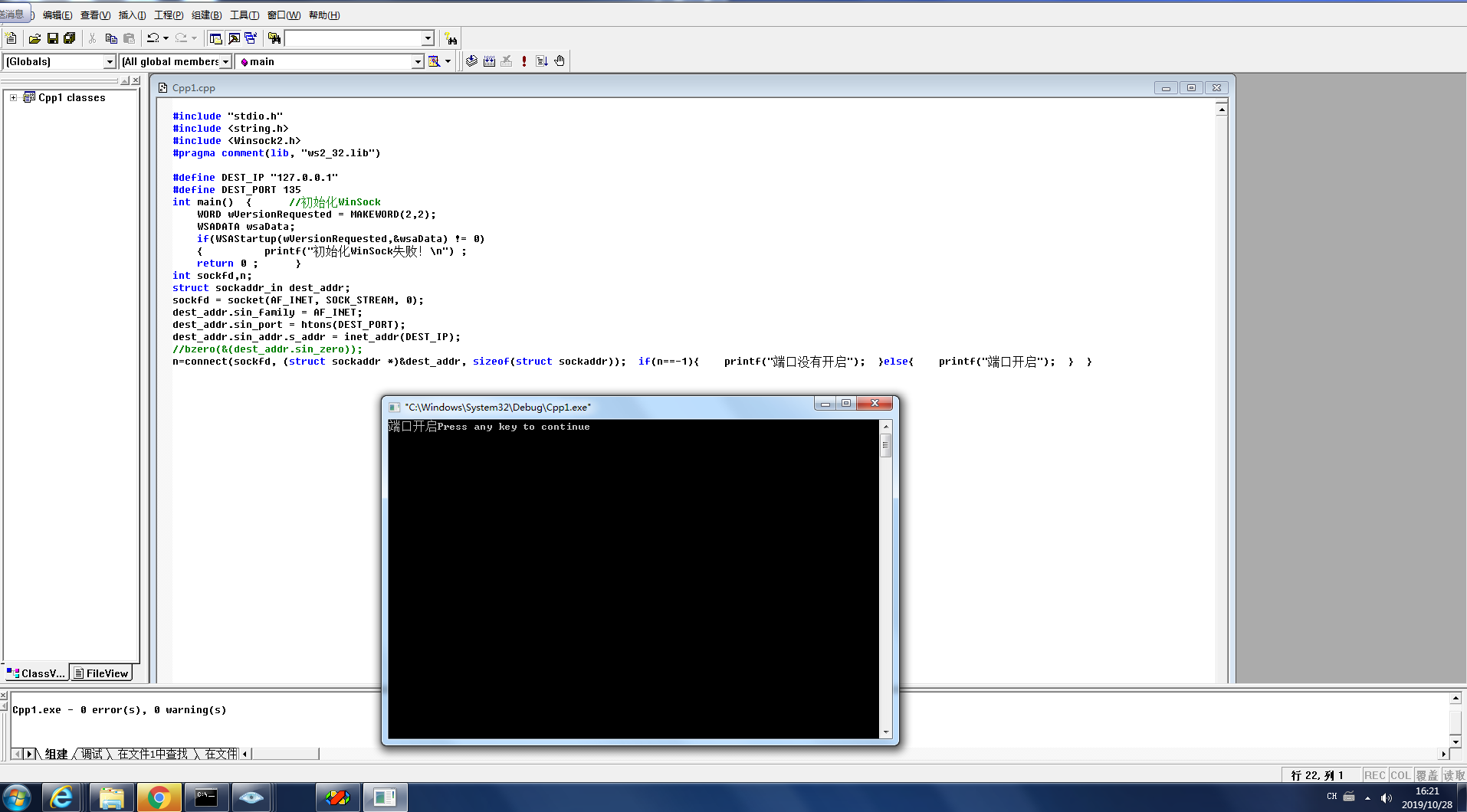The width and height of the screenshot is (1467, 812).
Task: Click the console scrollbar down arrow
Action: point(886,732)
